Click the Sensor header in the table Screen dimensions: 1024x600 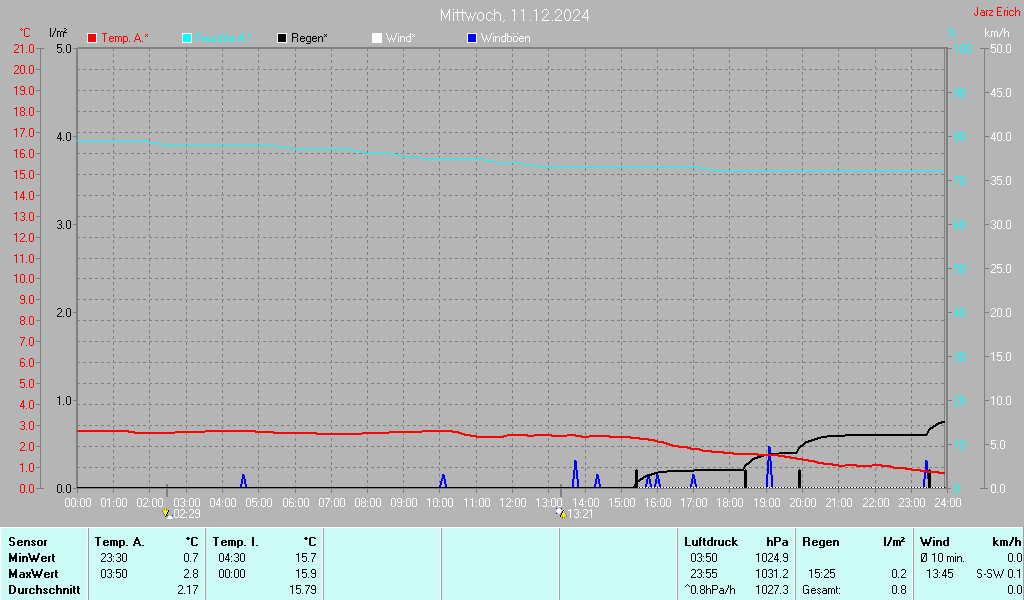coord(28,542)
